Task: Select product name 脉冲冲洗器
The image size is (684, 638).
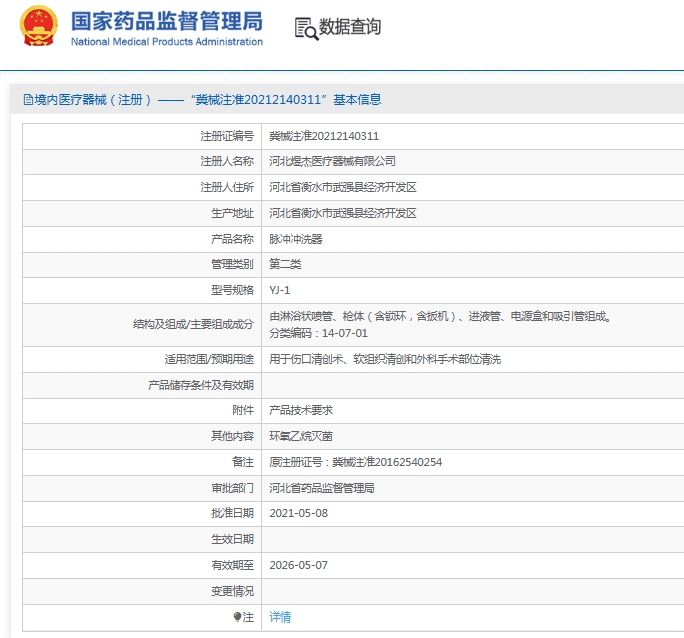Action: click(x=296, y=239)
